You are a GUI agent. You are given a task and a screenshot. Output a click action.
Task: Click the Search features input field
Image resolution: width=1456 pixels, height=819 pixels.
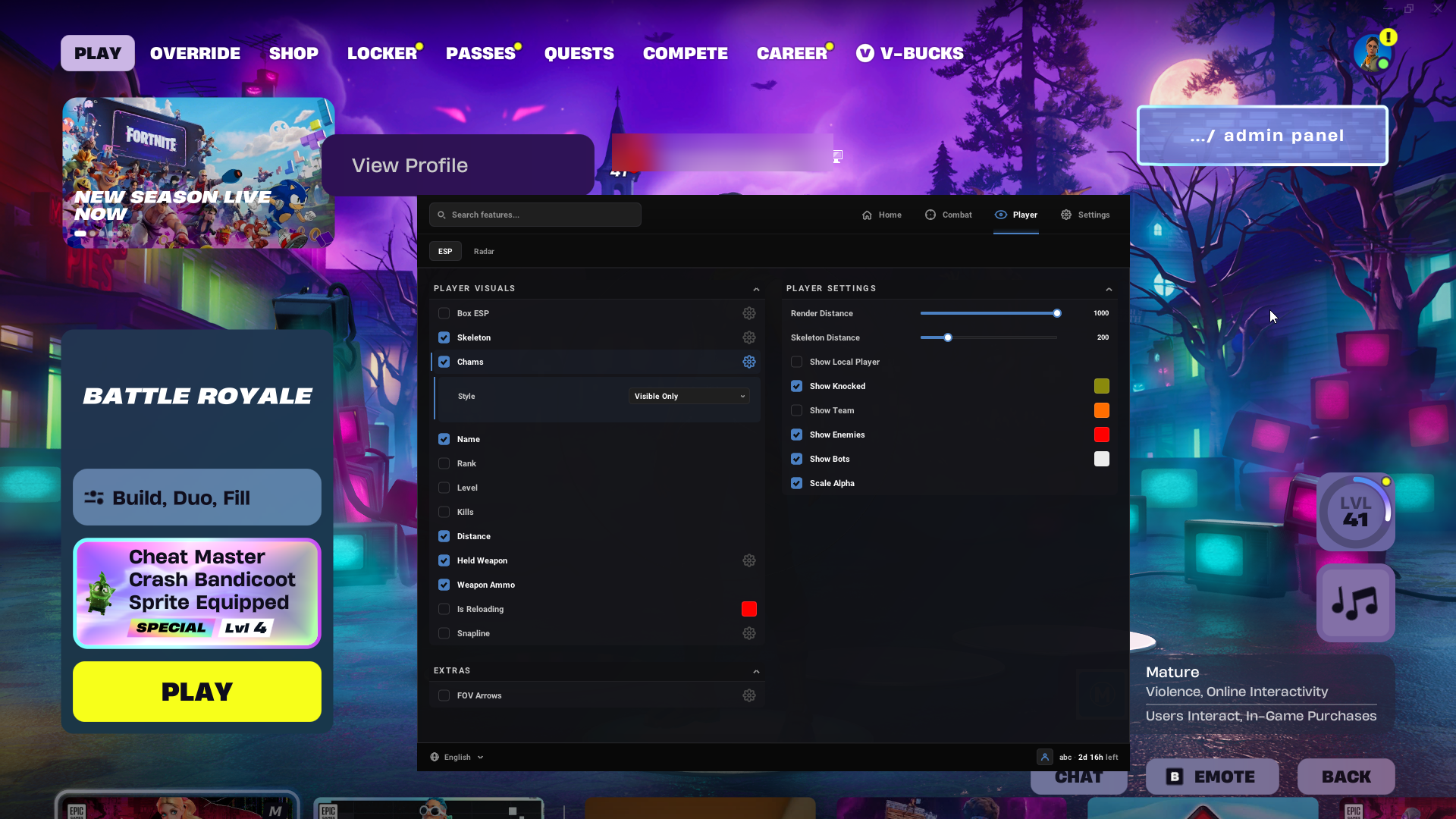pyautogui.click(x=535, y=215)
